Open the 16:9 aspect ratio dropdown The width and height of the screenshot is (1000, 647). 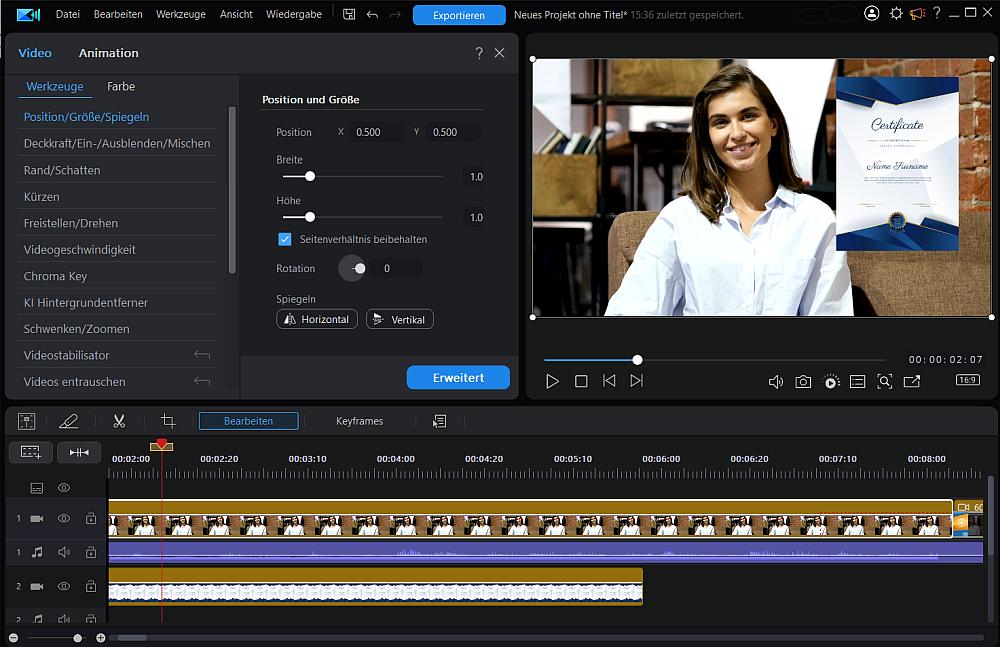967,380
